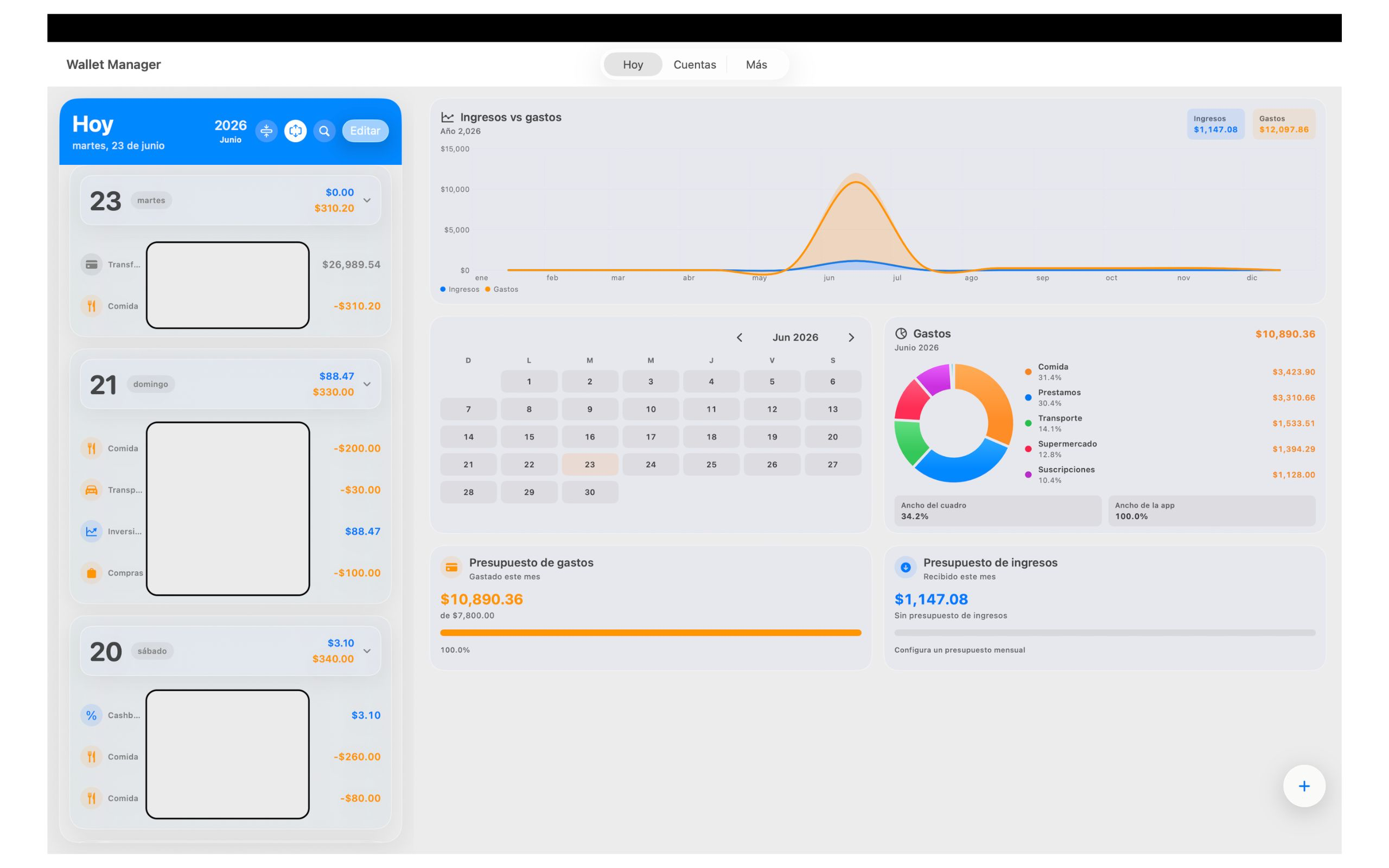Click Configura un presupuesto mensual
1389x868 pixels.
click(959, 650)
